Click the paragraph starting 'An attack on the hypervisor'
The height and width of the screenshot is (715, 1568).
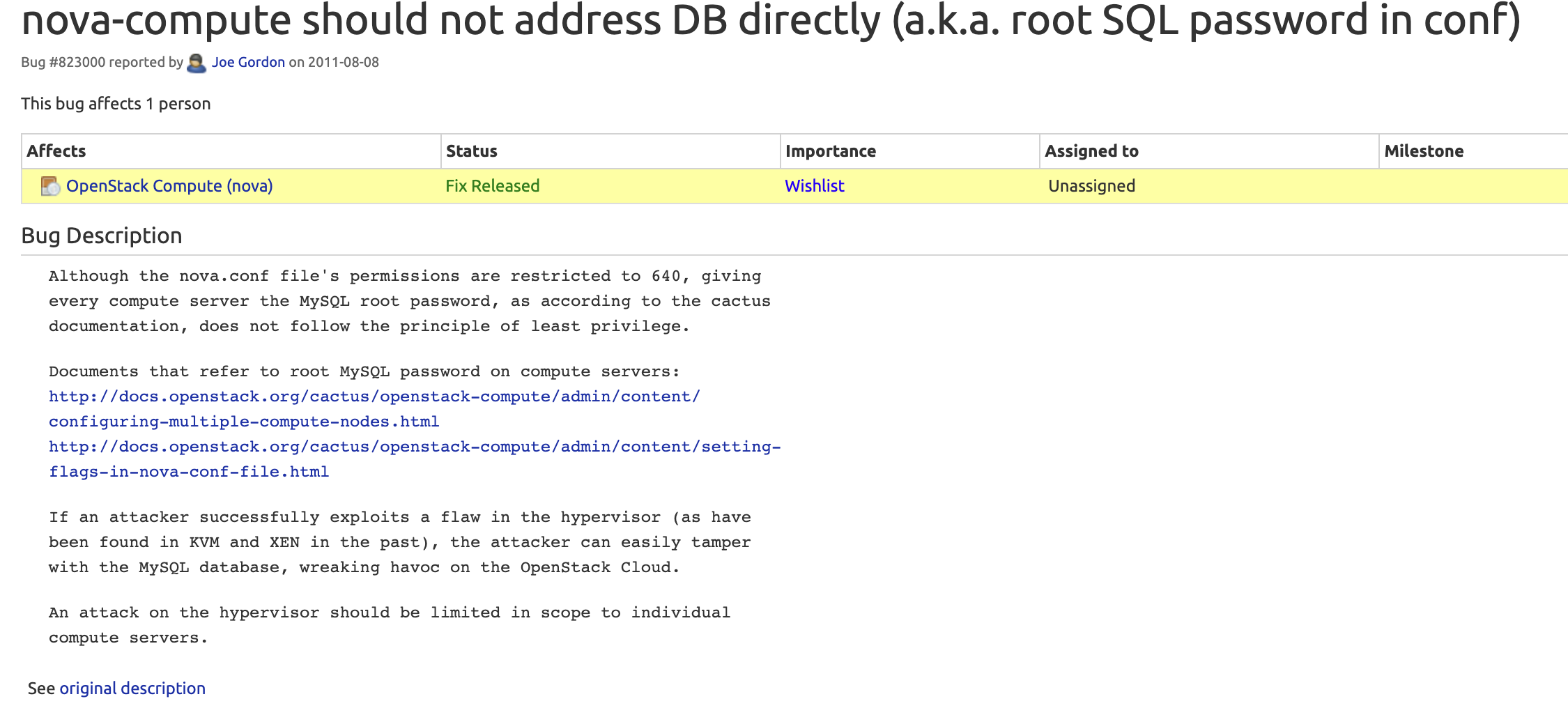390,625
